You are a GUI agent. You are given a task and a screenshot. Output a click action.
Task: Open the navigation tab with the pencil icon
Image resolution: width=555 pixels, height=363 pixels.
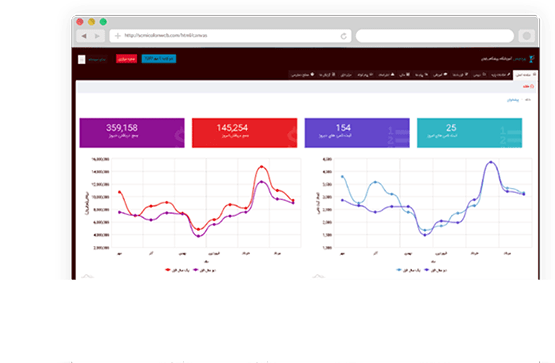point(501,74)
